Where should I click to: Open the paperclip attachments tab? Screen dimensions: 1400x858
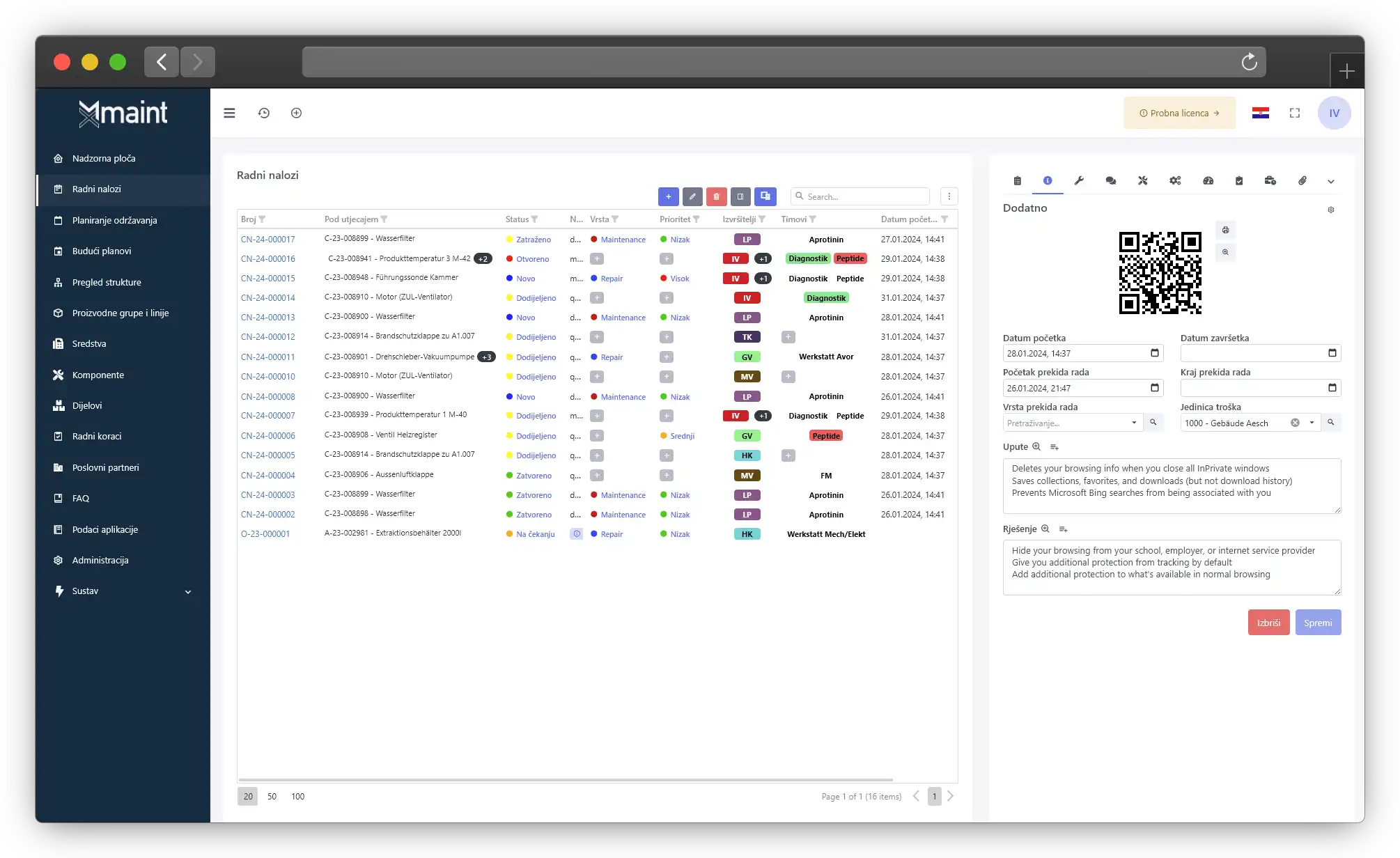[x=1302, y=180]
